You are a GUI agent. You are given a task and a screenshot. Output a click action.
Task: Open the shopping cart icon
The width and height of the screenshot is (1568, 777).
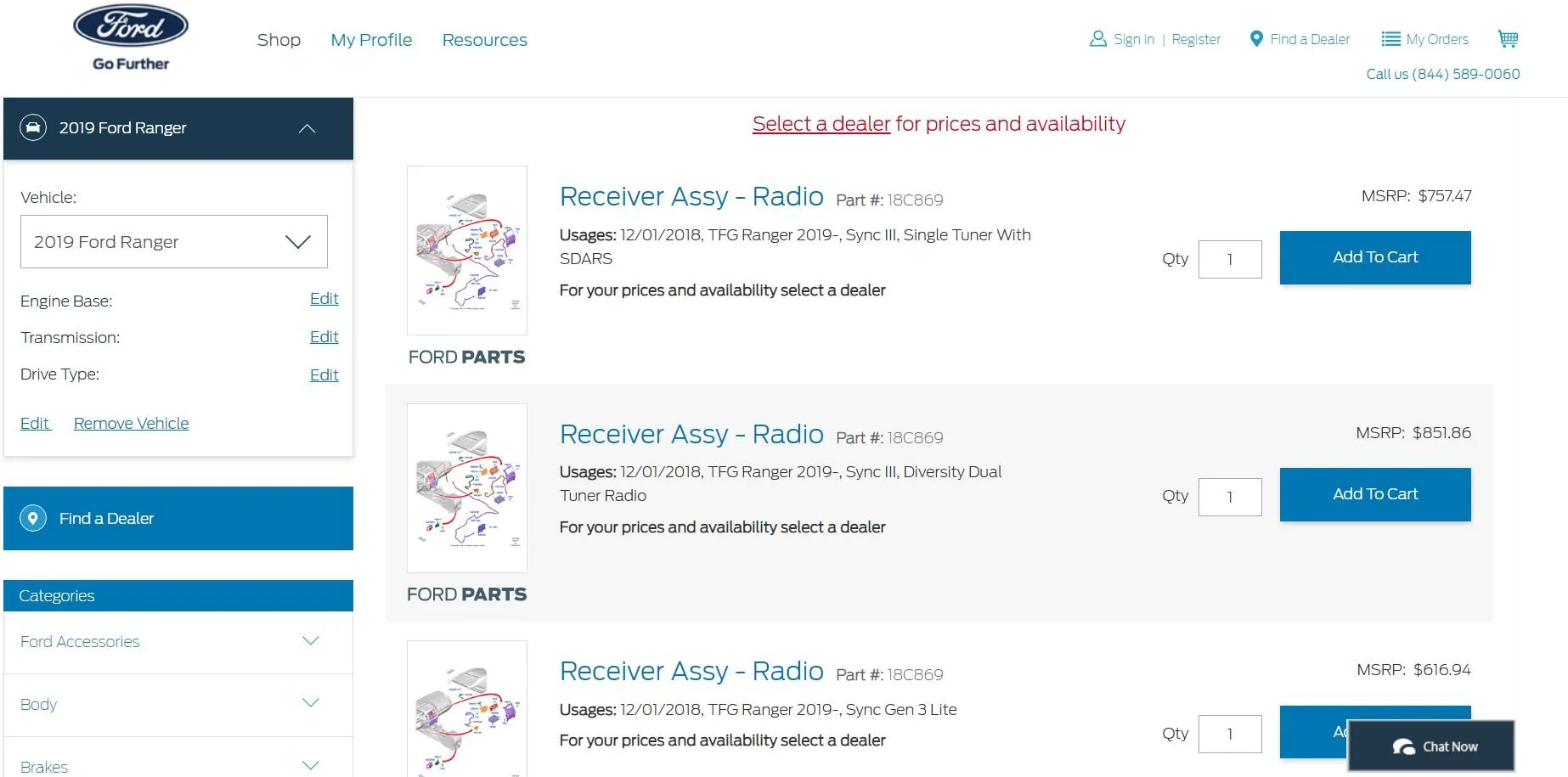[1508, 38]
